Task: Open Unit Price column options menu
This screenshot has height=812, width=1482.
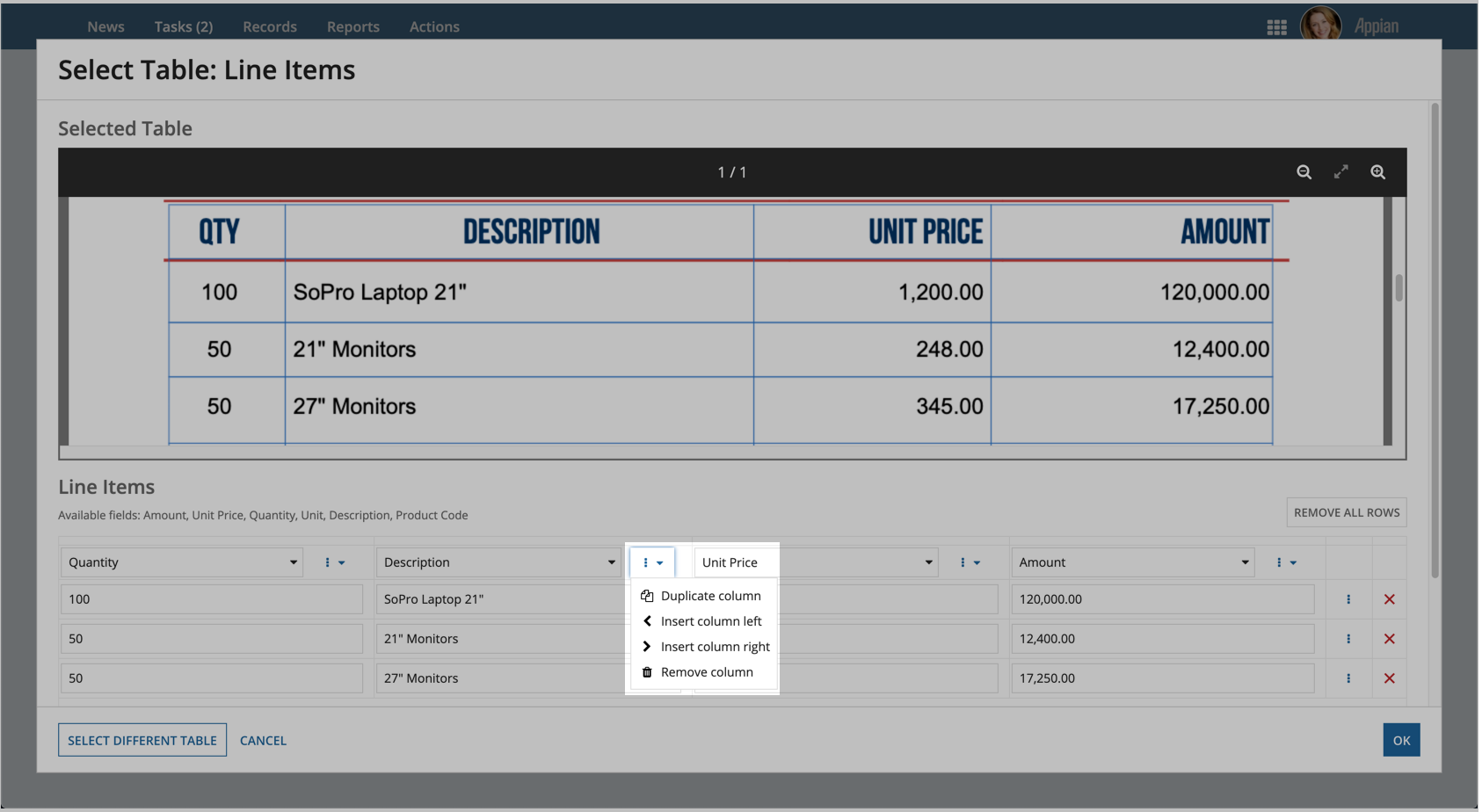Action: click(x=970, y=562)
